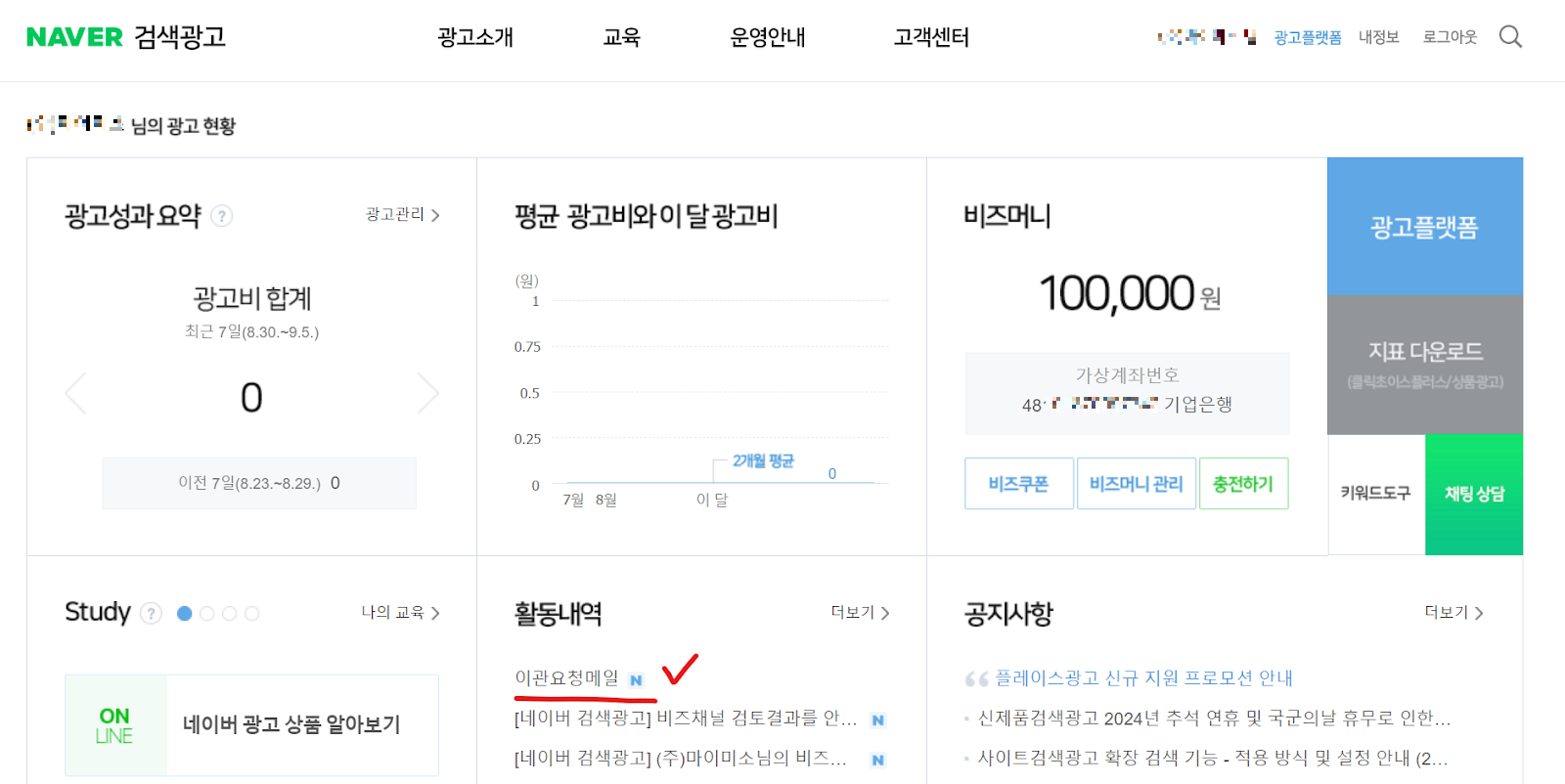Click the 비즈머니 heading
This screenshot has width=1565, height=784.
[x=1007, y=216]
